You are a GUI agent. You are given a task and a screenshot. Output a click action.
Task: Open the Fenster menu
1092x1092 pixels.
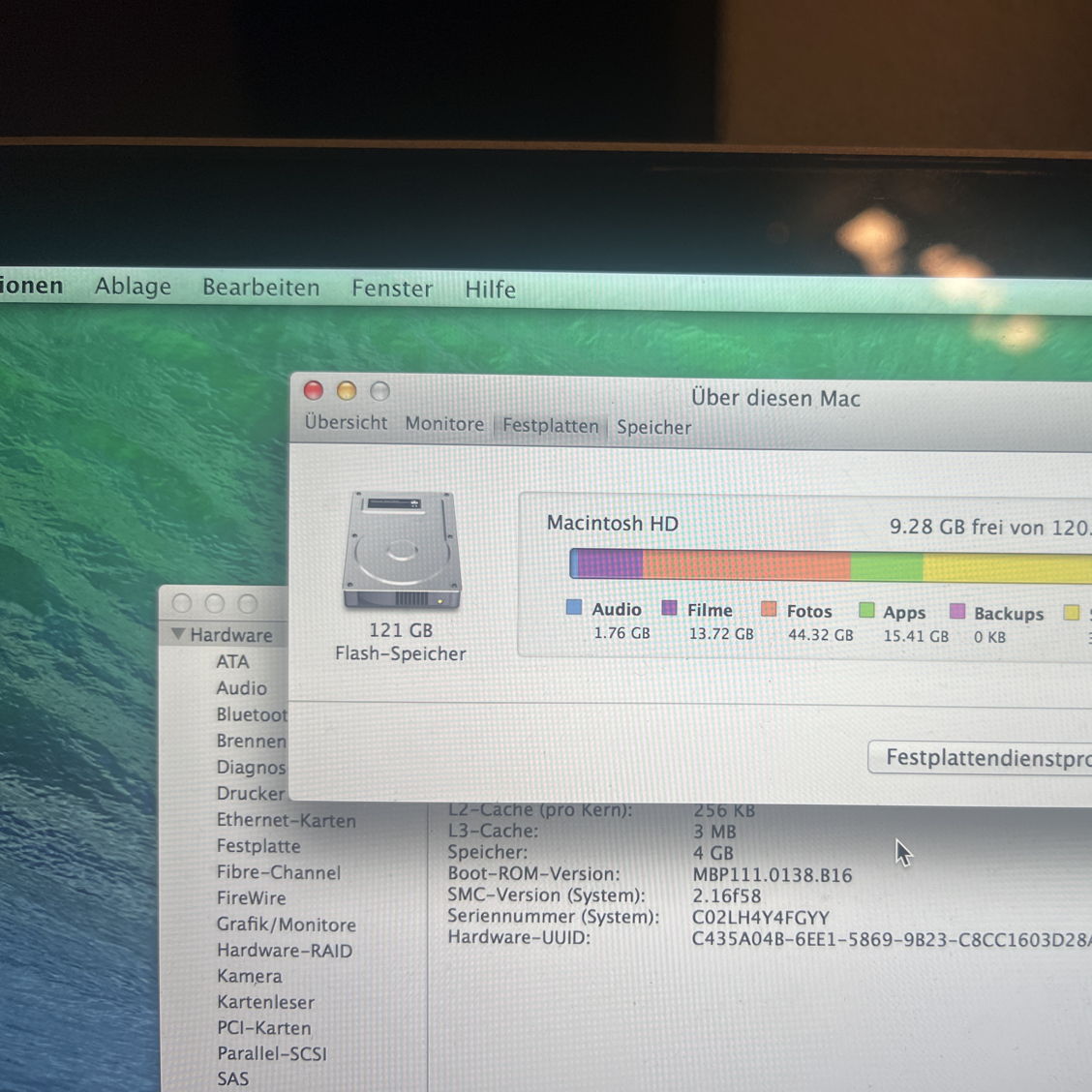point(391,288)
